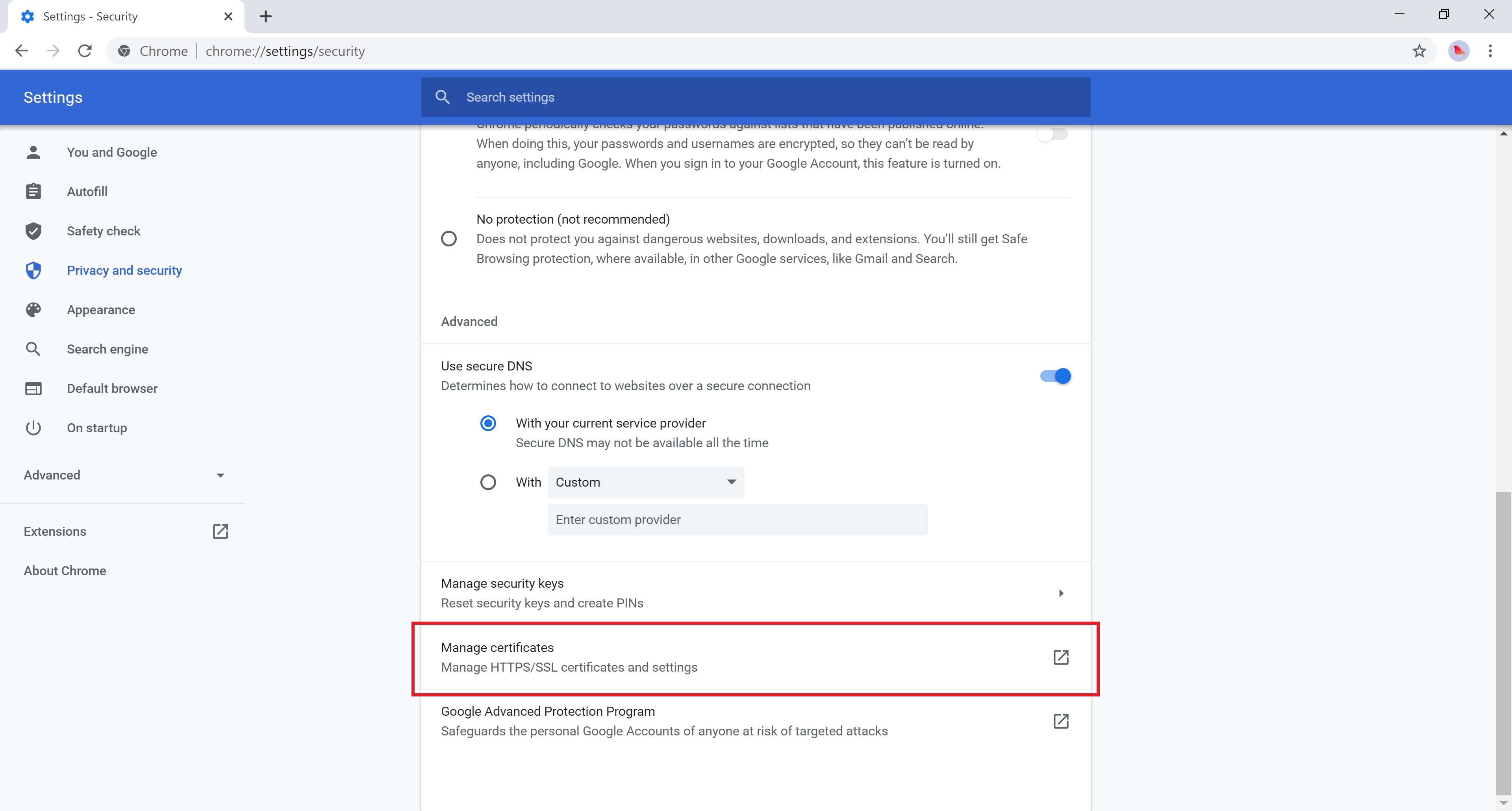Restore down the Chrome window
This screenshot has width=1512, height=811.
coord(1444,14)
